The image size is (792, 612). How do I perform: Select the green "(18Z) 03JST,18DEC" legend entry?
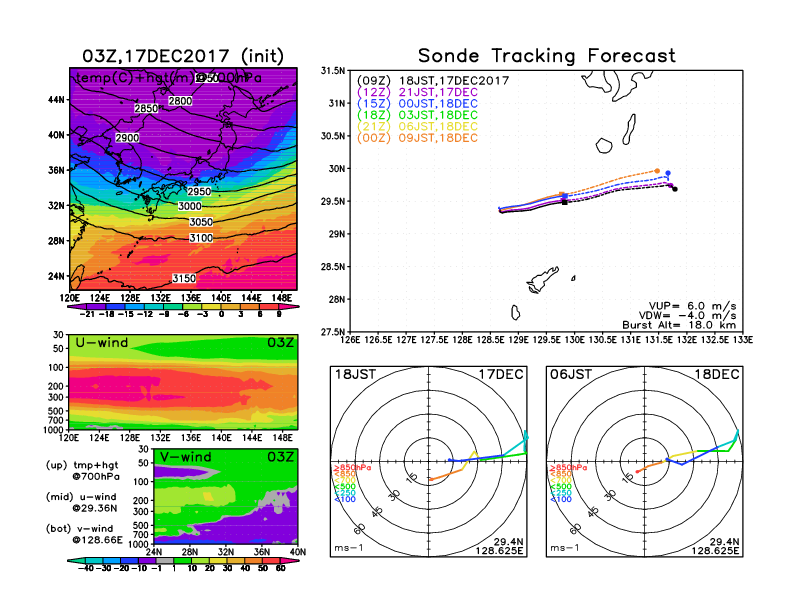click(x=417, y=115)
